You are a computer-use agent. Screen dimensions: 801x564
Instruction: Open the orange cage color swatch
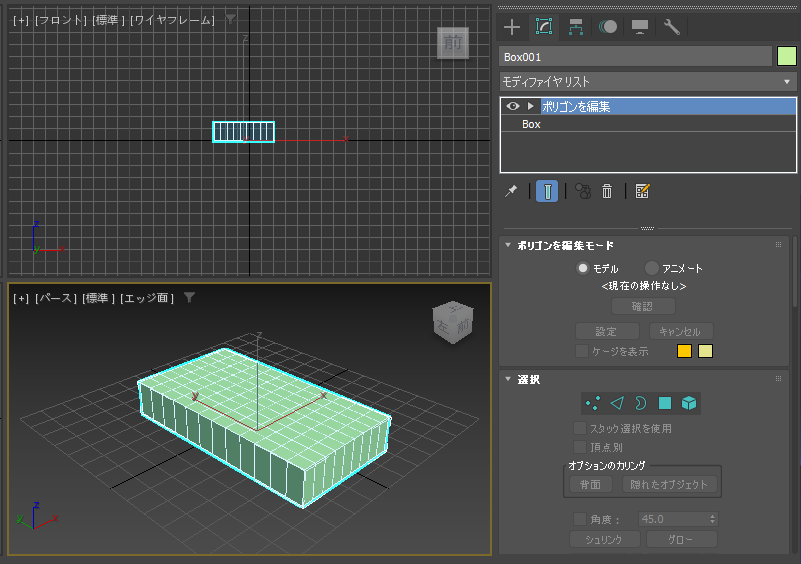coord(684,351)
